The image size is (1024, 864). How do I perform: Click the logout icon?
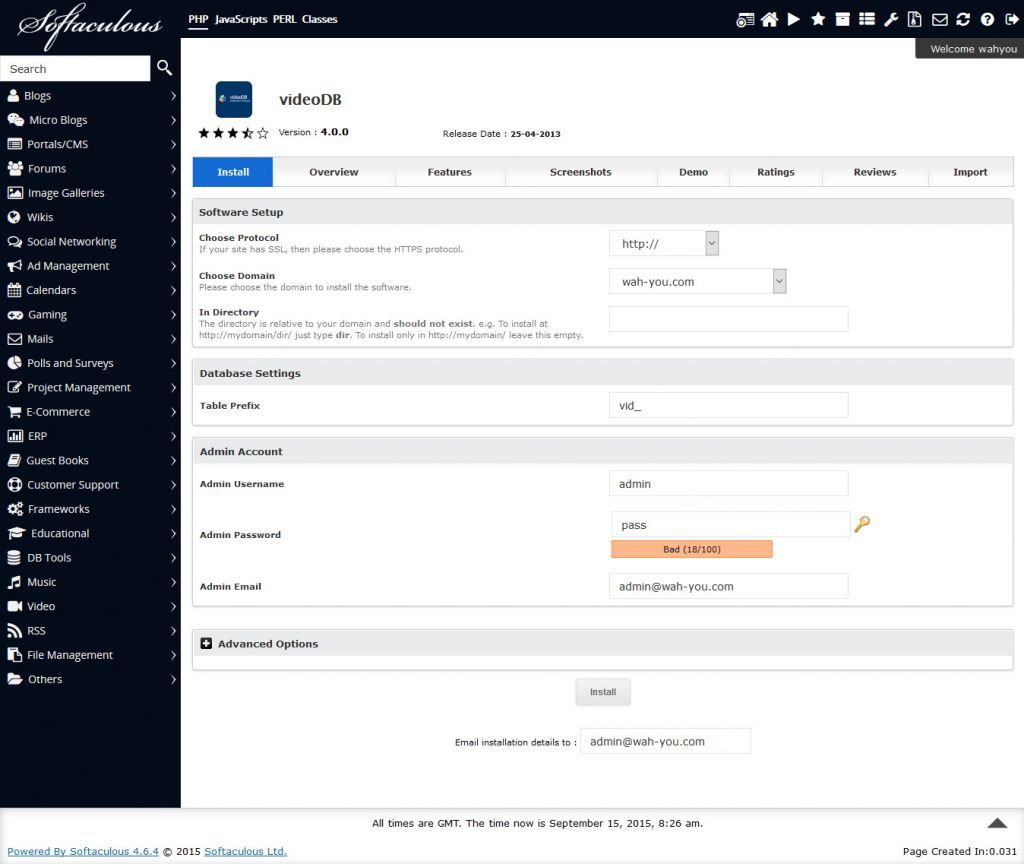pyautogui.click(x=1010, y=19)
